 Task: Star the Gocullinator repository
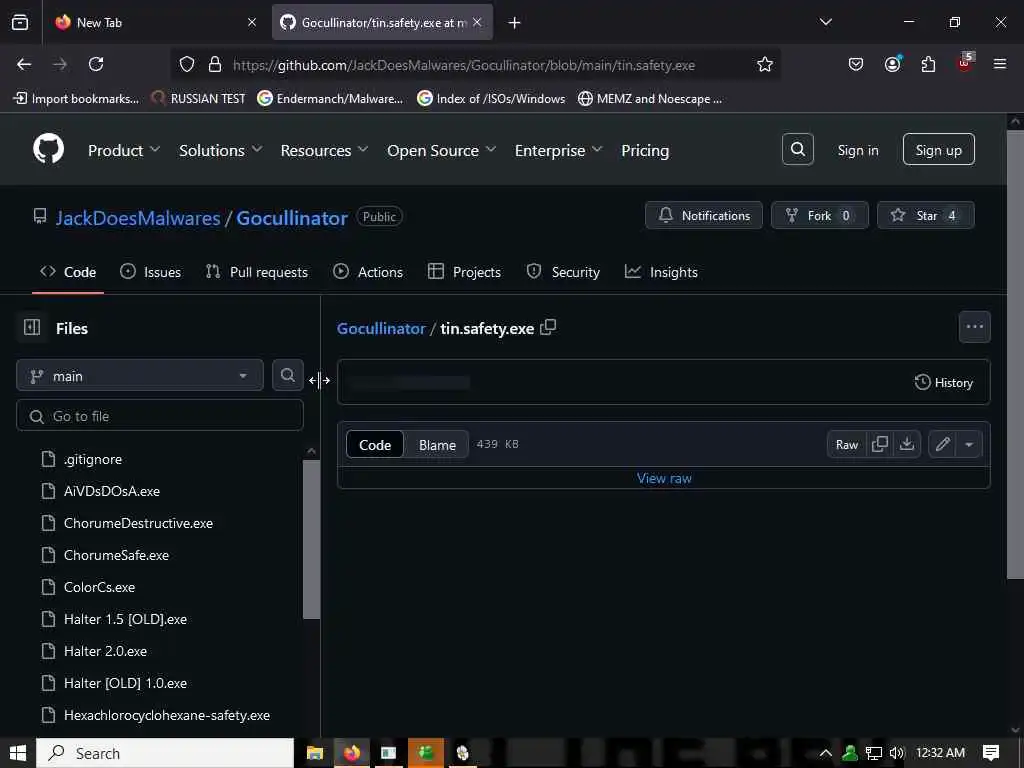[x=925, y=216]
